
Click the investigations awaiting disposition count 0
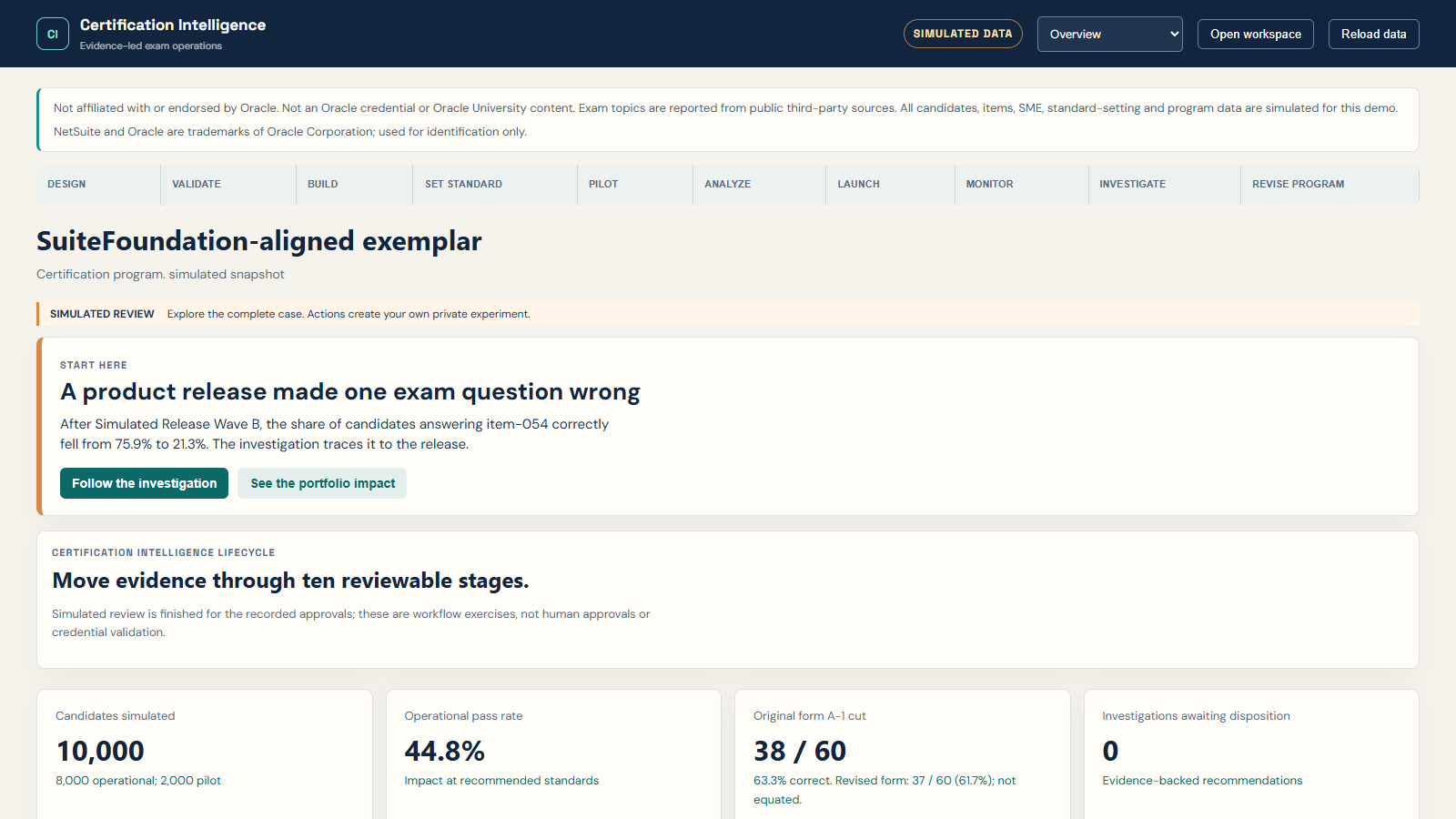(1110, 751)
